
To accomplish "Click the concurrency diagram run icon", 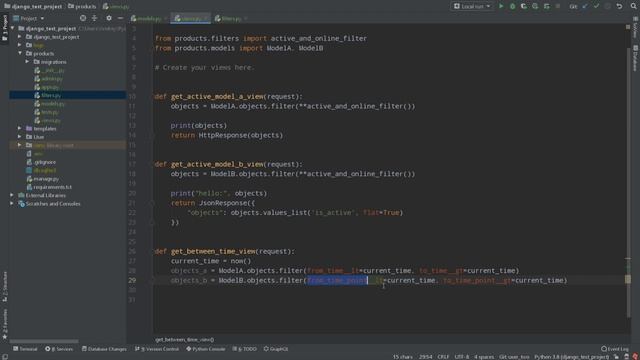I will click(x=547, y=6).
